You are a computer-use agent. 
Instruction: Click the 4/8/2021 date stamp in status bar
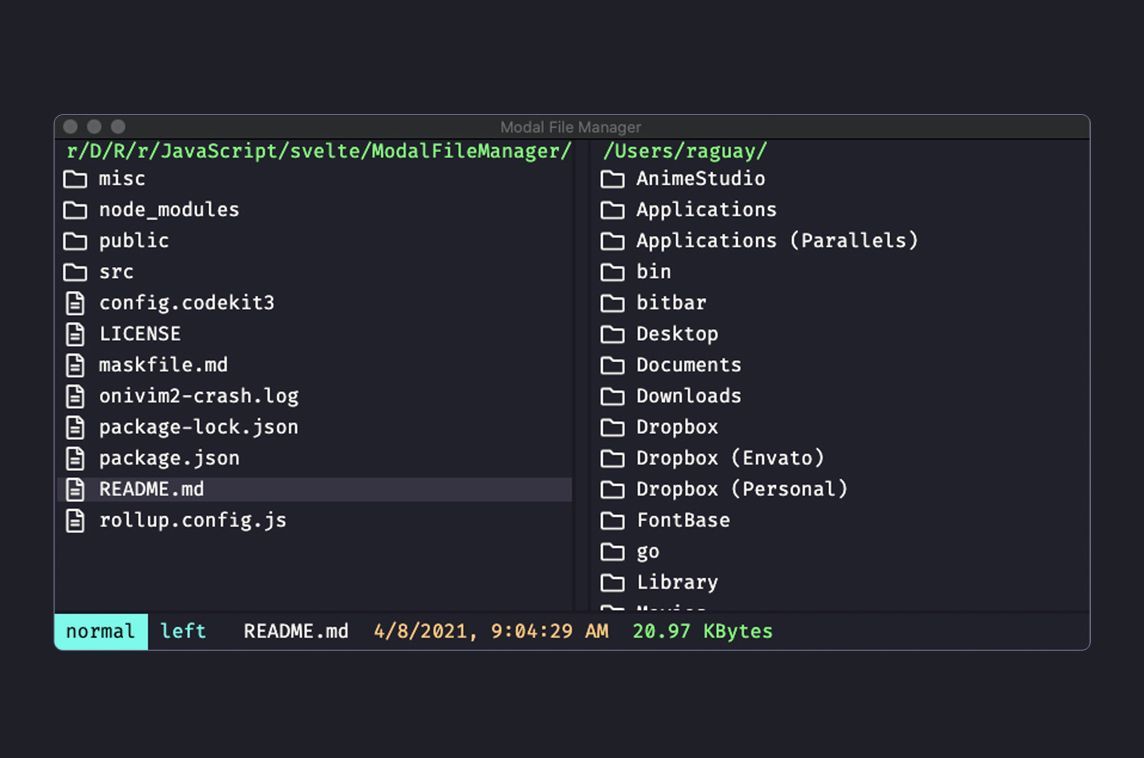click(491, 631)
